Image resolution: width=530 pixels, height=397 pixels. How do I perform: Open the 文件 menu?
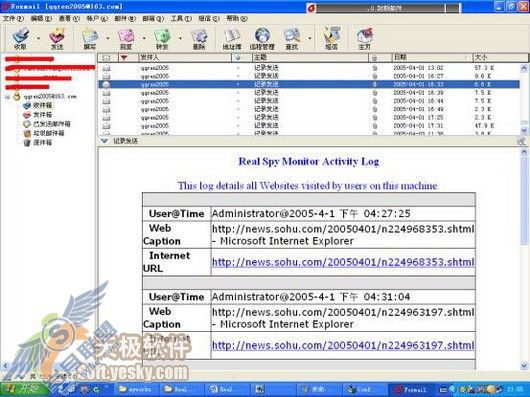(13, 18)
